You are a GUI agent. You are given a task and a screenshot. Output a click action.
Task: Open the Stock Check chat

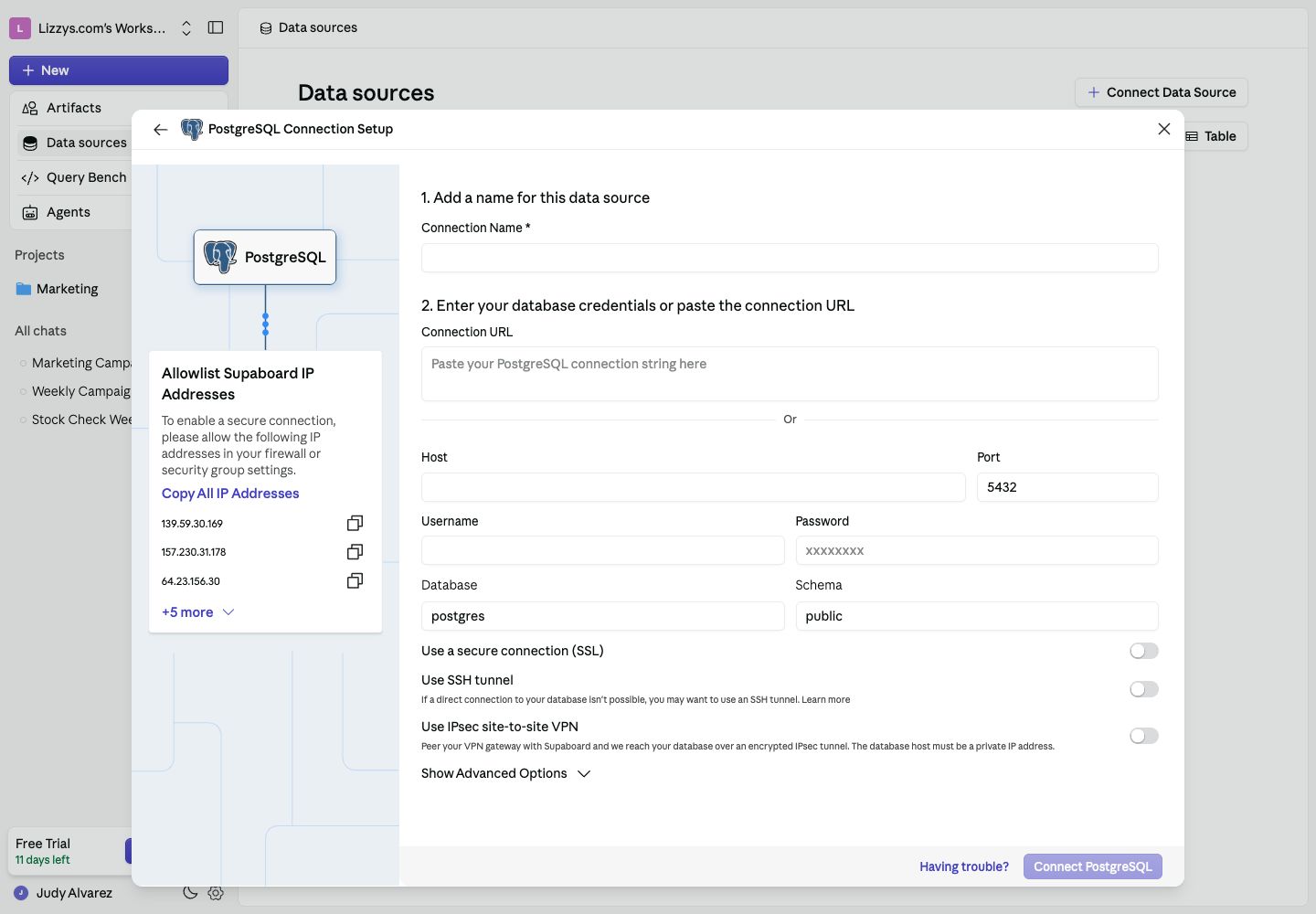point(80,420)
